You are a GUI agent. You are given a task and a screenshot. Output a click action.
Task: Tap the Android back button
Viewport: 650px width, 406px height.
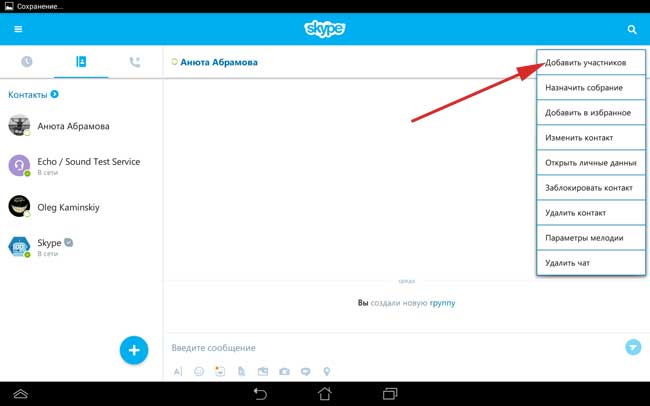tap(260, 394)
